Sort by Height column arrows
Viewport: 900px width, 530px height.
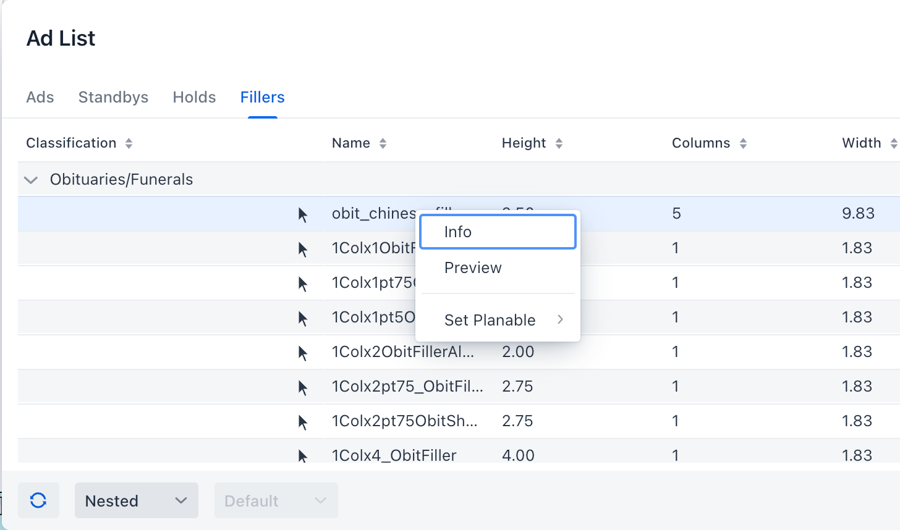[559, 144]
